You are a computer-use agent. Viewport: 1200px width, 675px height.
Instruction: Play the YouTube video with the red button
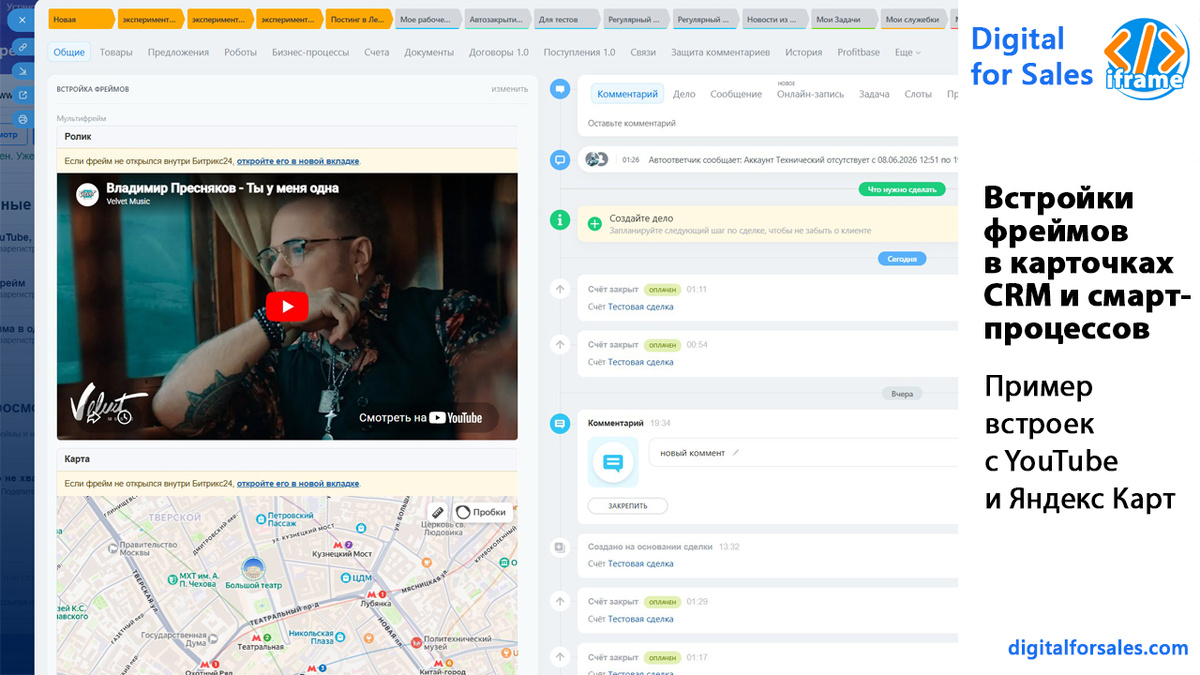(287, 306)
